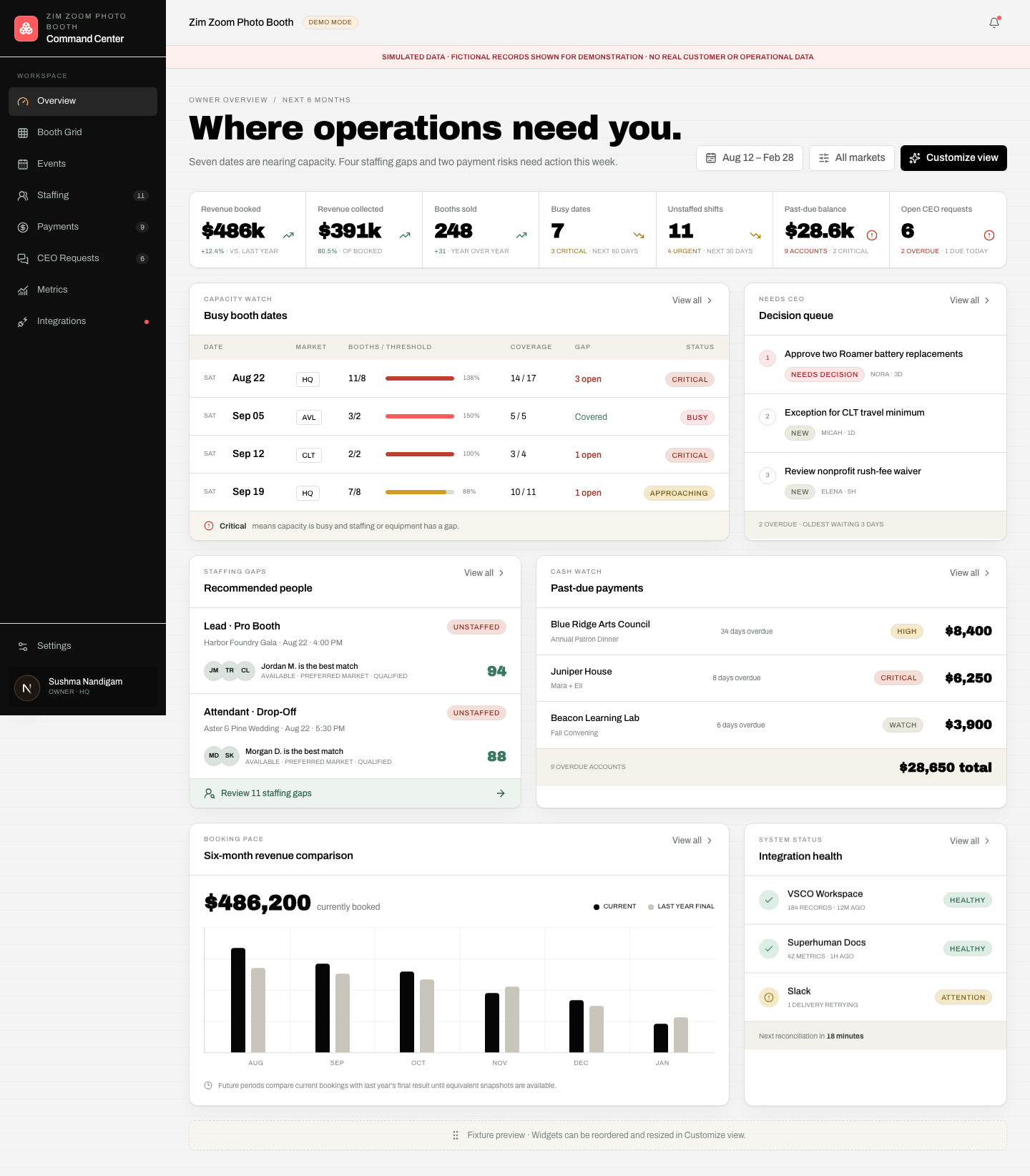
Task: Click the warning icon beside Critical legend note
Action: pyautogui.click(x=209, y=526)
